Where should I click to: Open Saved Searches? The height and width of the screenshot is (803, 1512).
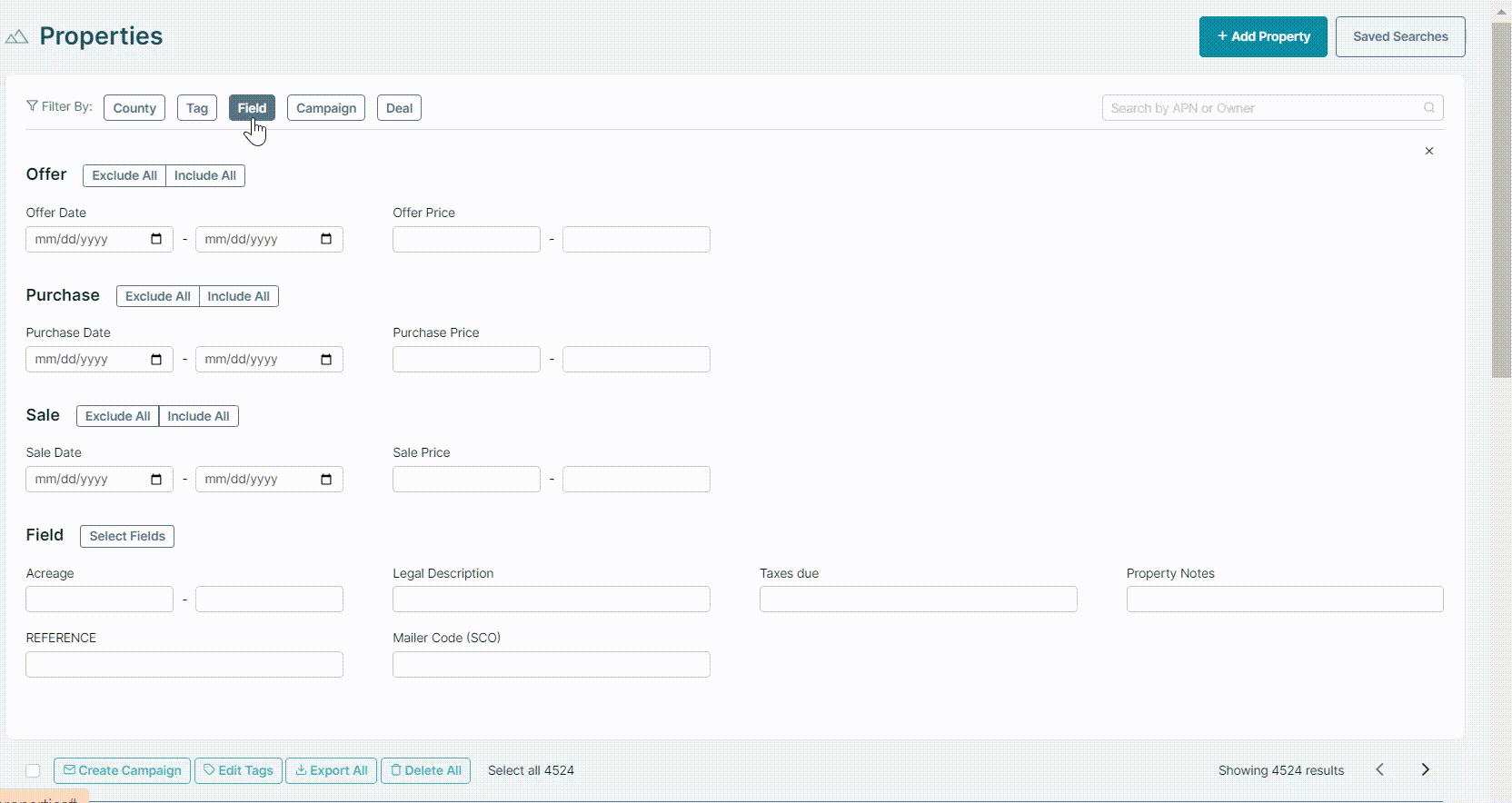pos(1400,36)
